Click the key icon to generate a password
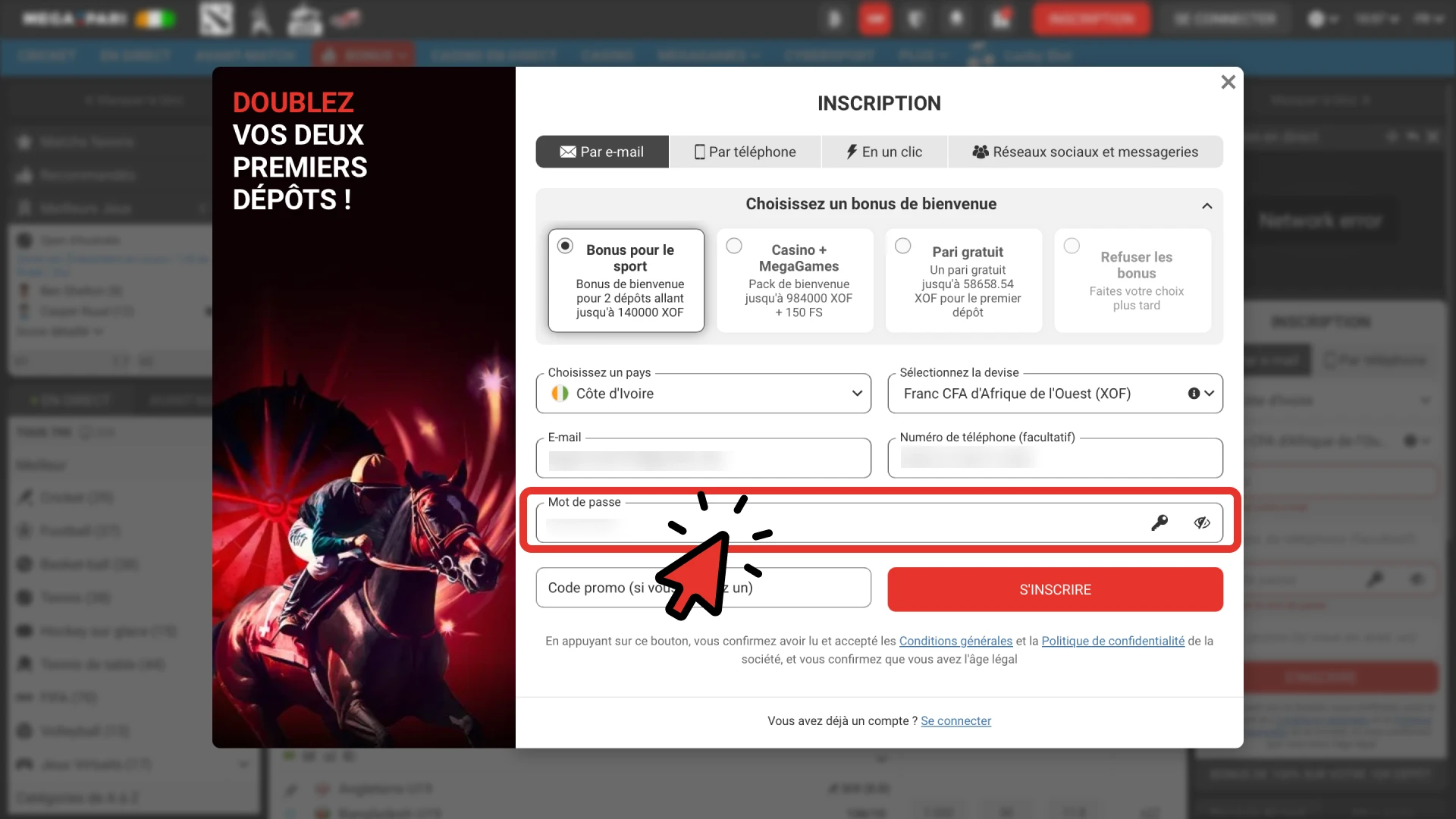The height and width of the screenshot is (819, 1456). point(1159,522)
